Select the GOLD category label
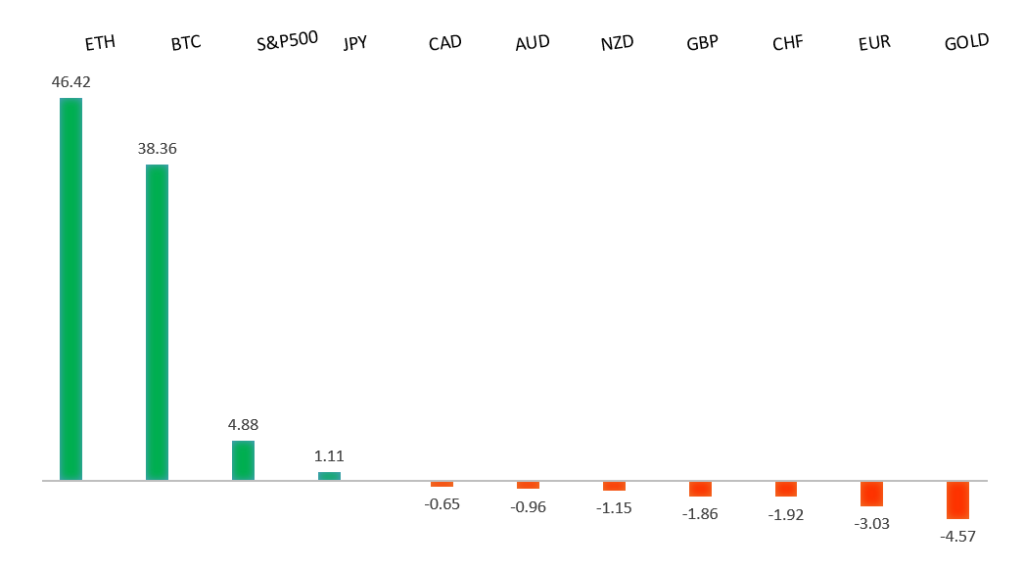This screenshot has width=1024, height=570. (x=967, y=42)
